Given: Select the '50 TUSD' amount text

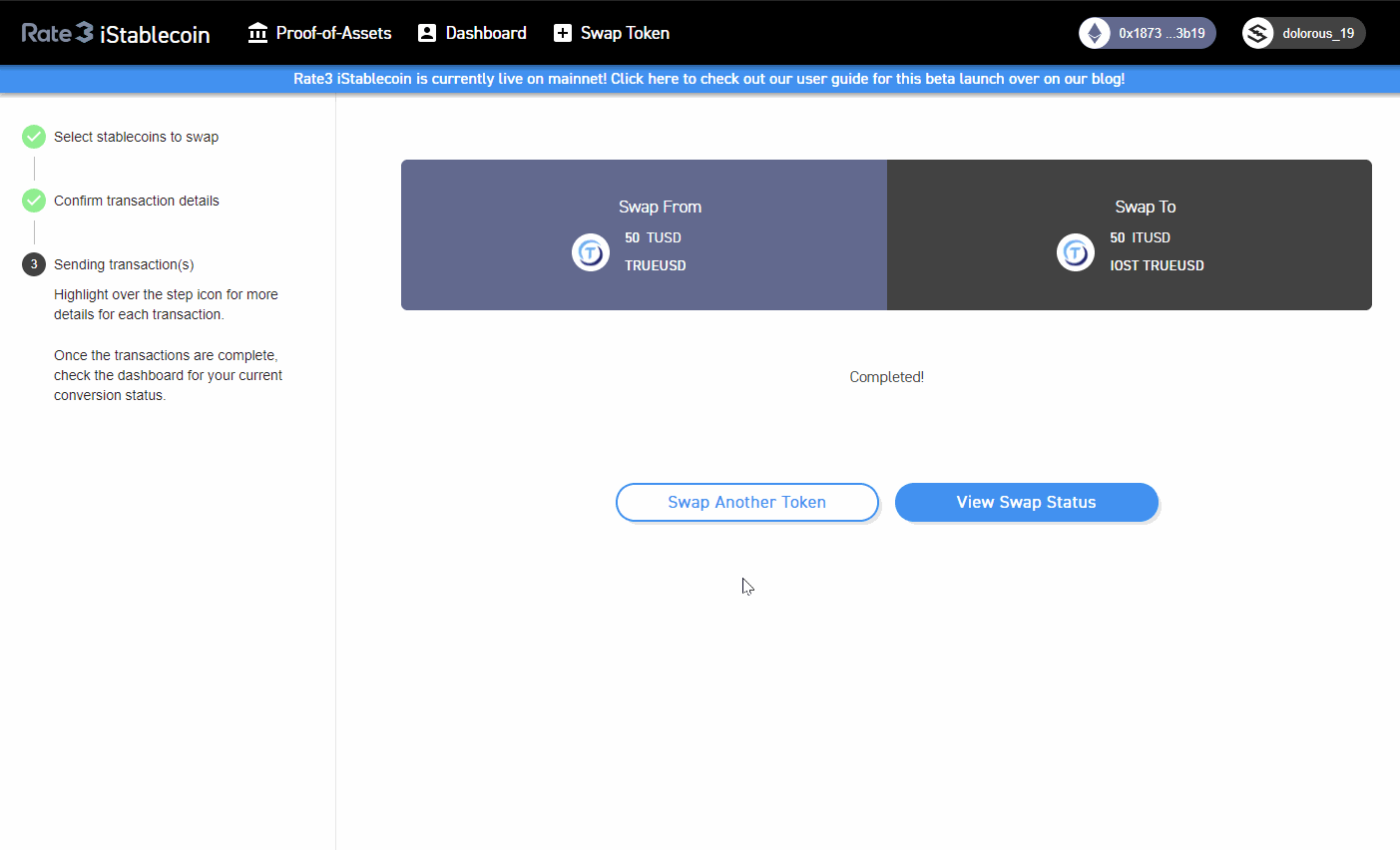Looking at the screenshot, I should (x=653, y=237).
